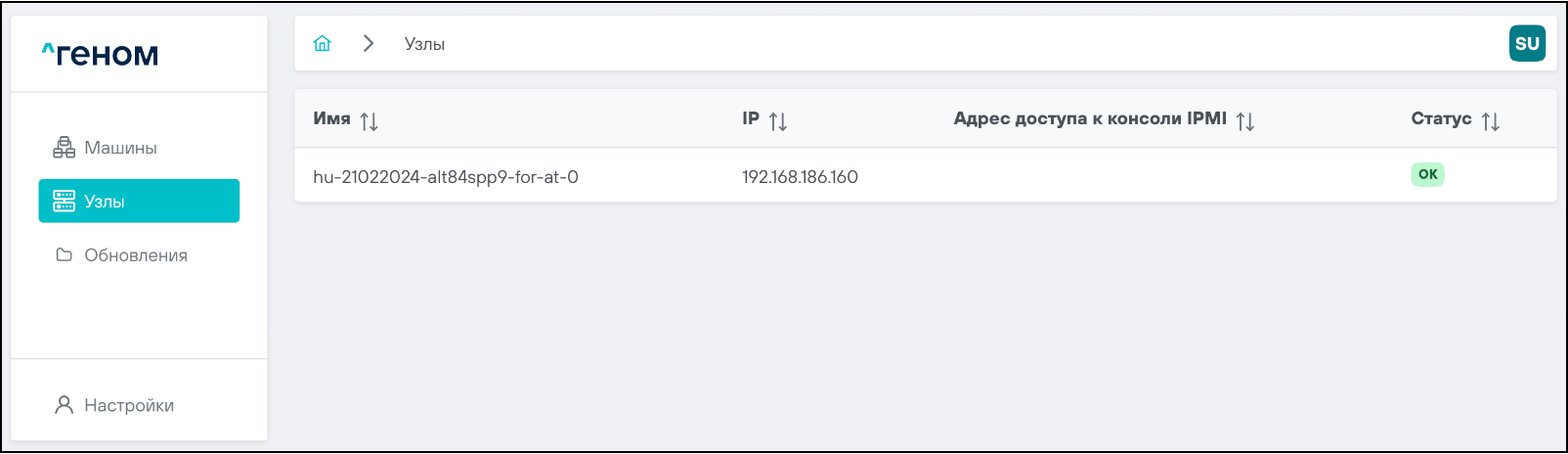This screenshot has width=1568, height=454.
Task: Click the Геном logo
Action: (100, 55)
